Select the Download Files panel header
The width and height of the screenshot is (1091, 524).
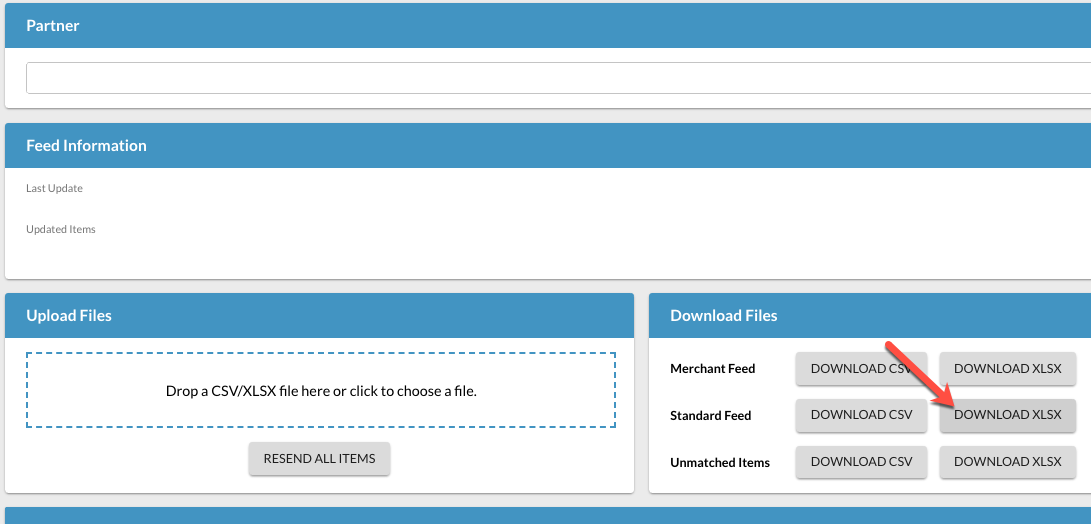723,316
